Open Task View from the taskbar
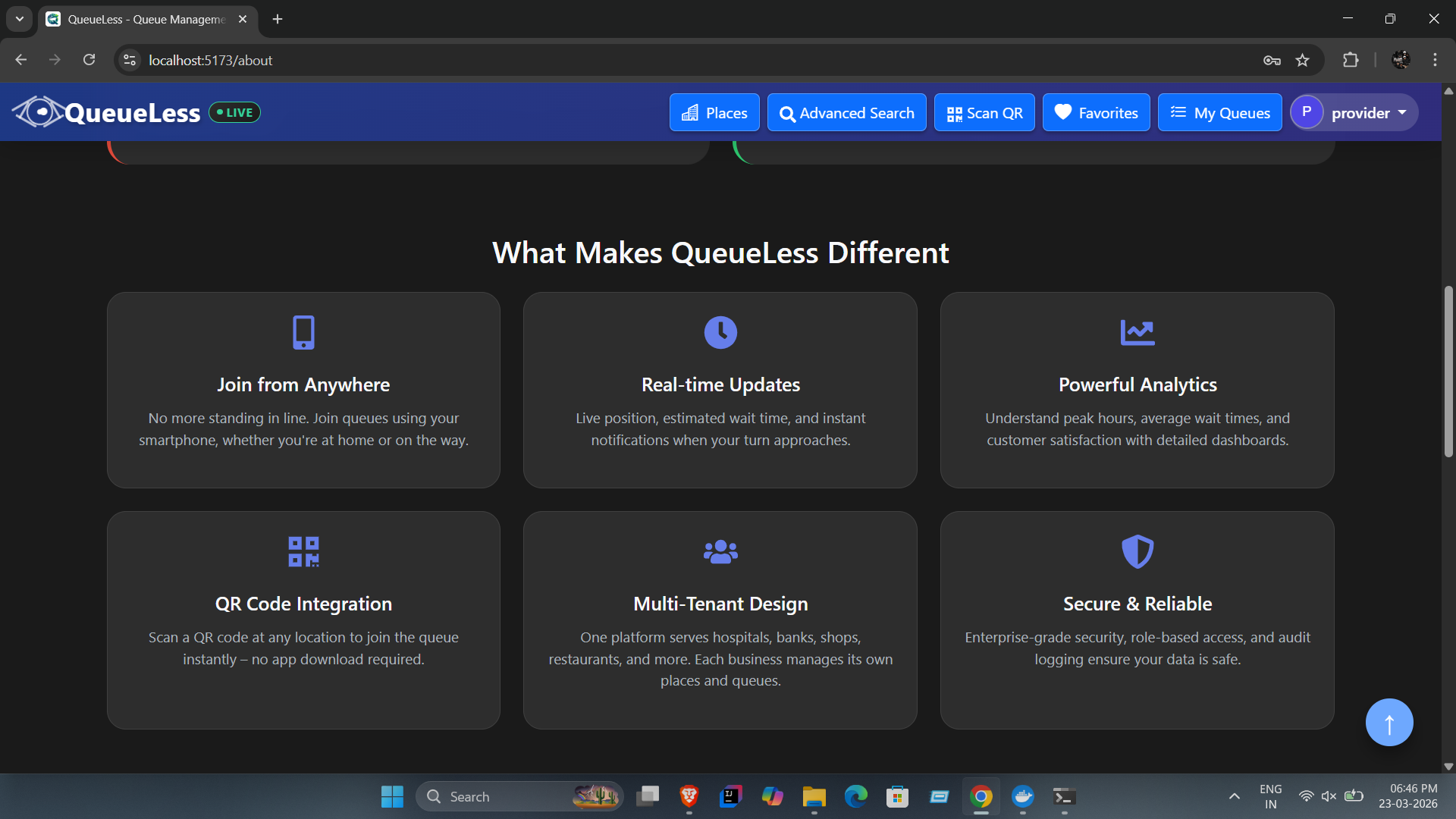 pos(648,796)
